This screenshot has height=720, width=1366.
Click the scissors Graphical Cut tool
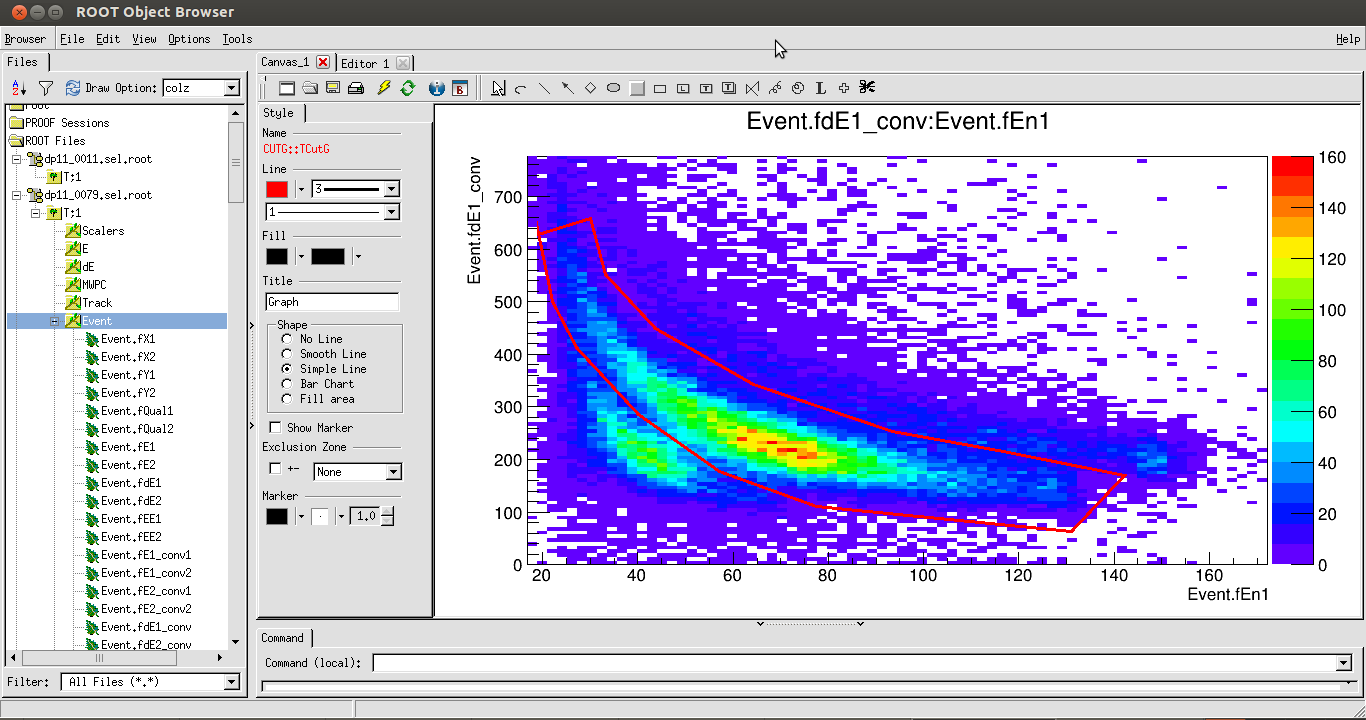867,88
